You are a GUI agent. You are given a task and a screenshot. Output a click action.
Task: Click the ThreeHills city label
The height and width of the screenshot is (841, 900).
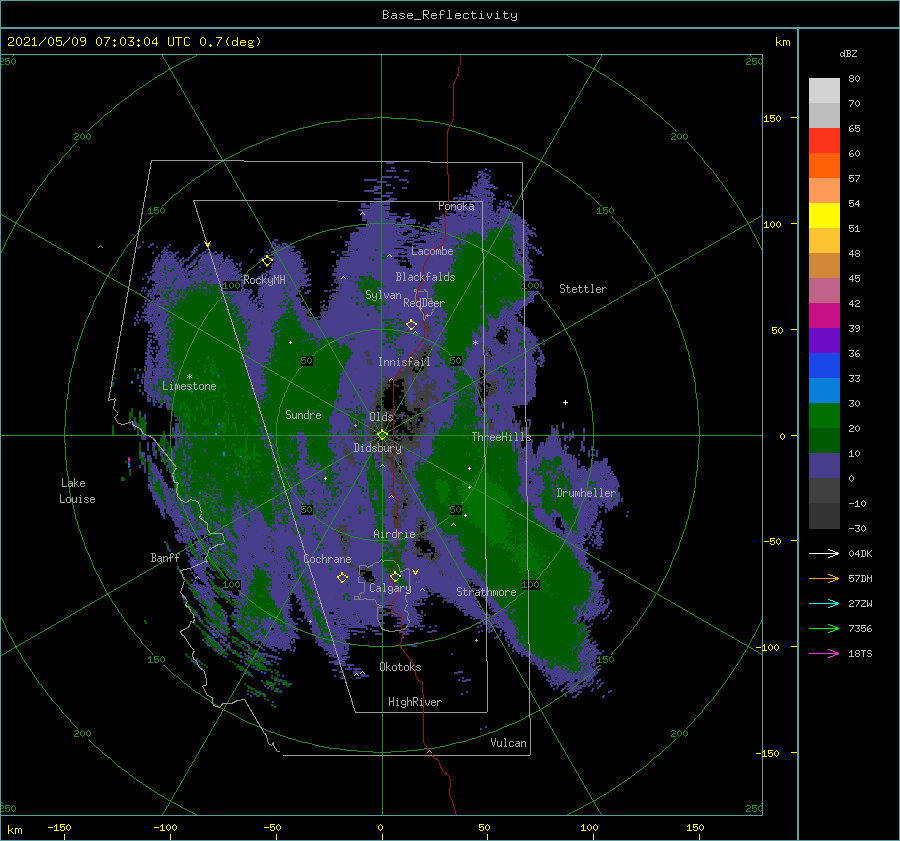(502, 437)
